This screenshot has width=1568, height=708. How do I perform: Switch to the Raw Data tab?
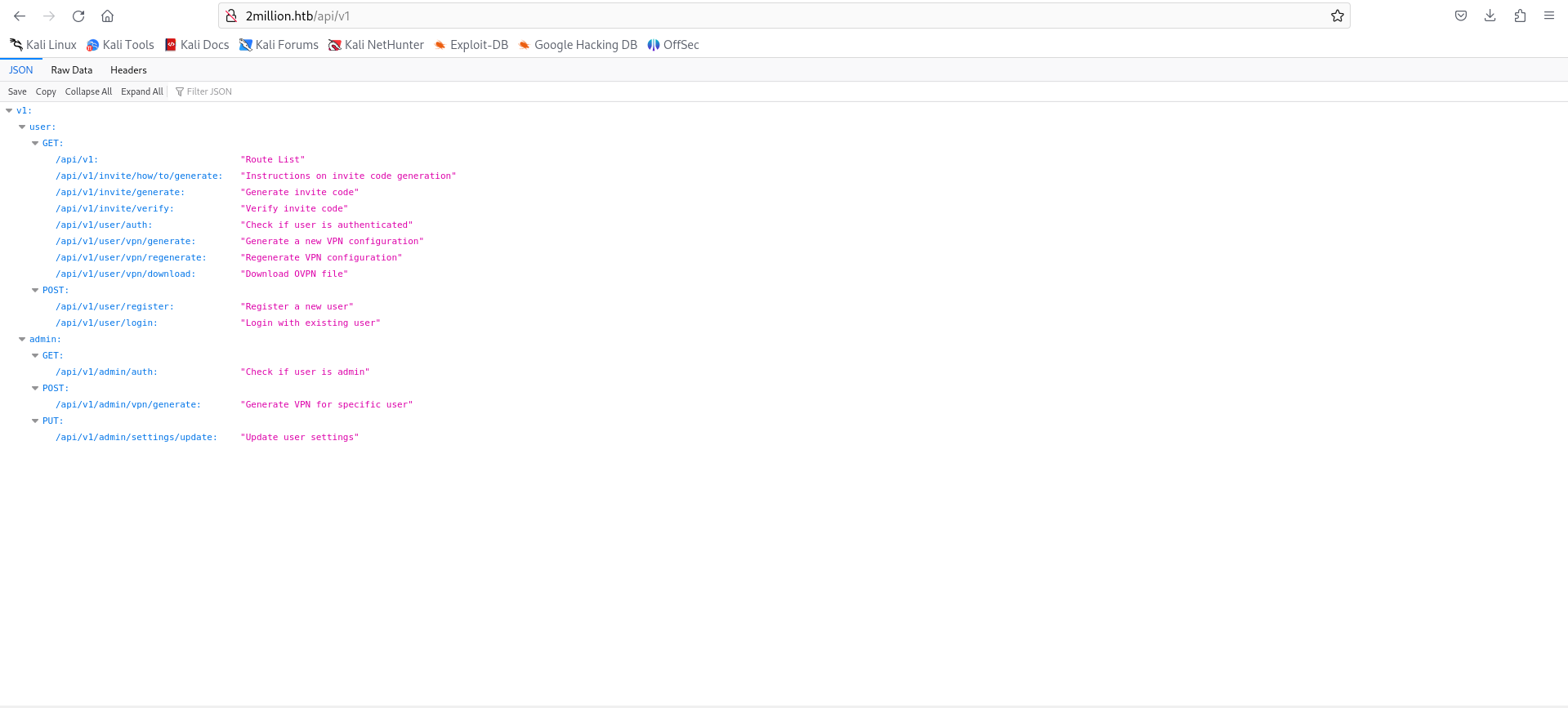(x=72, y=70)
